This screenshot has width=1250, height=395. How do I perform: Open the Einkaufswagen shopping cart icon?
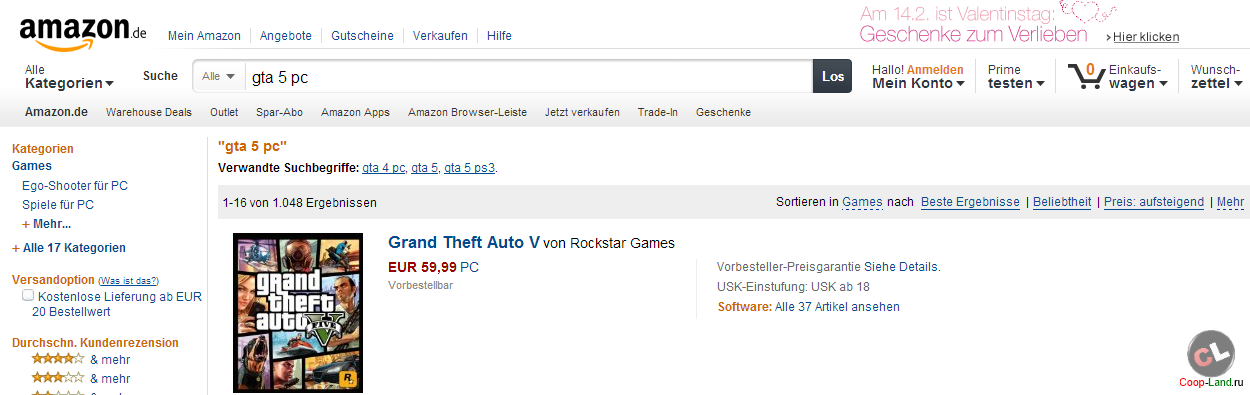tap(1084, 76)
